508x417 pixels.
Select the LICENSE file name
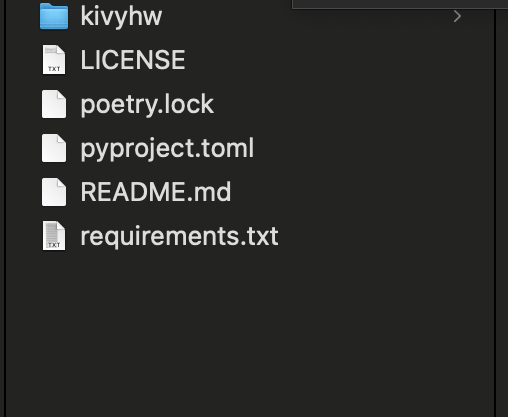133,60
